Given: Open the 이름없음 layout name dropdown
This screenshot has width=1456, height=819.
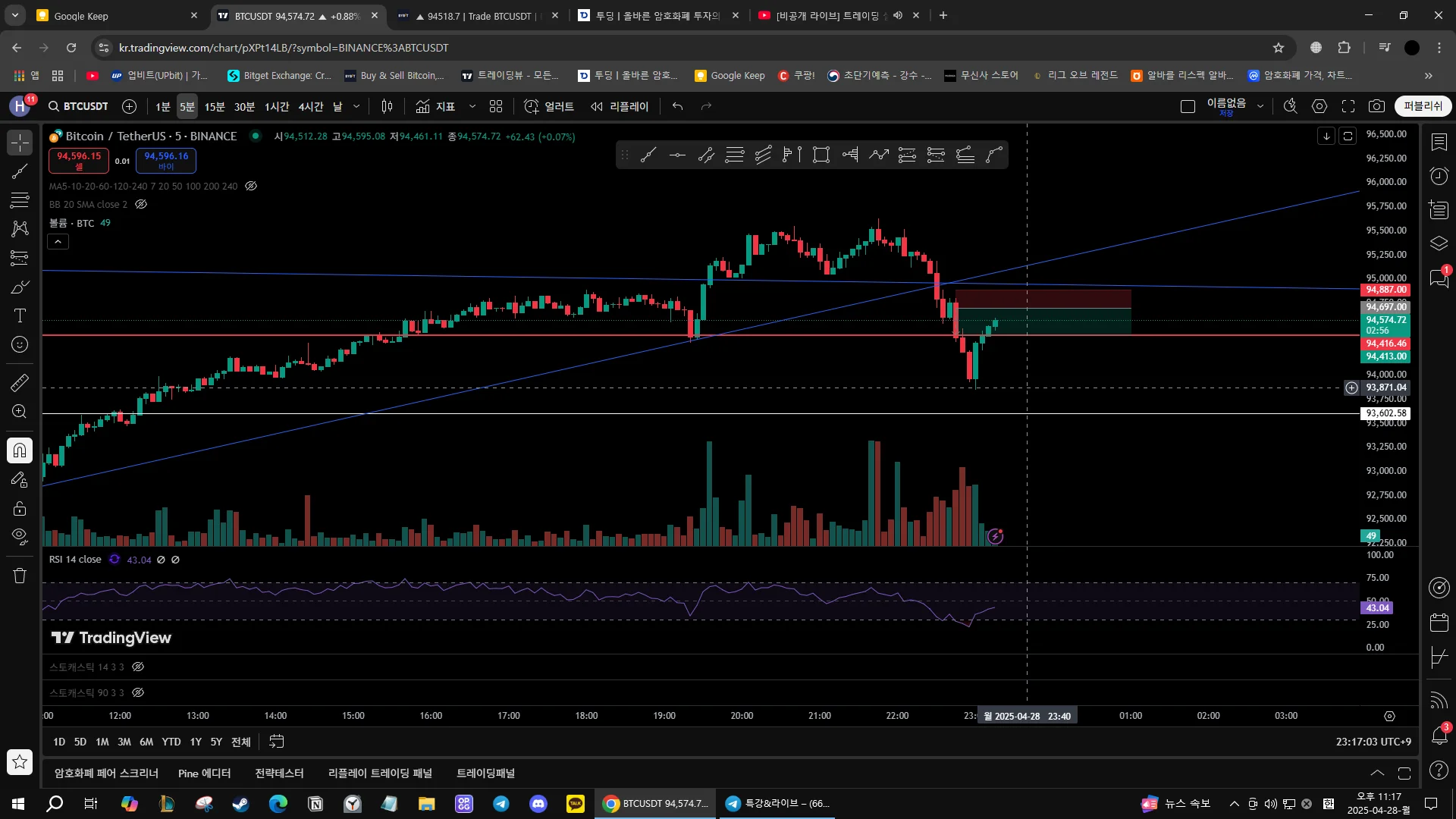Looking at the screenshot, I should pos(1260,106).
